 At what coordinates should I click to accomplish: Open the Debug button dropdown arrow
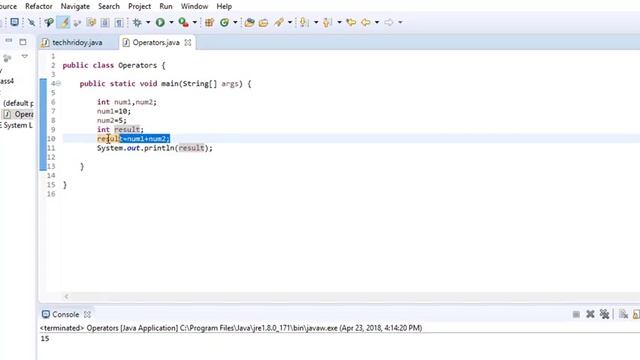148,22
